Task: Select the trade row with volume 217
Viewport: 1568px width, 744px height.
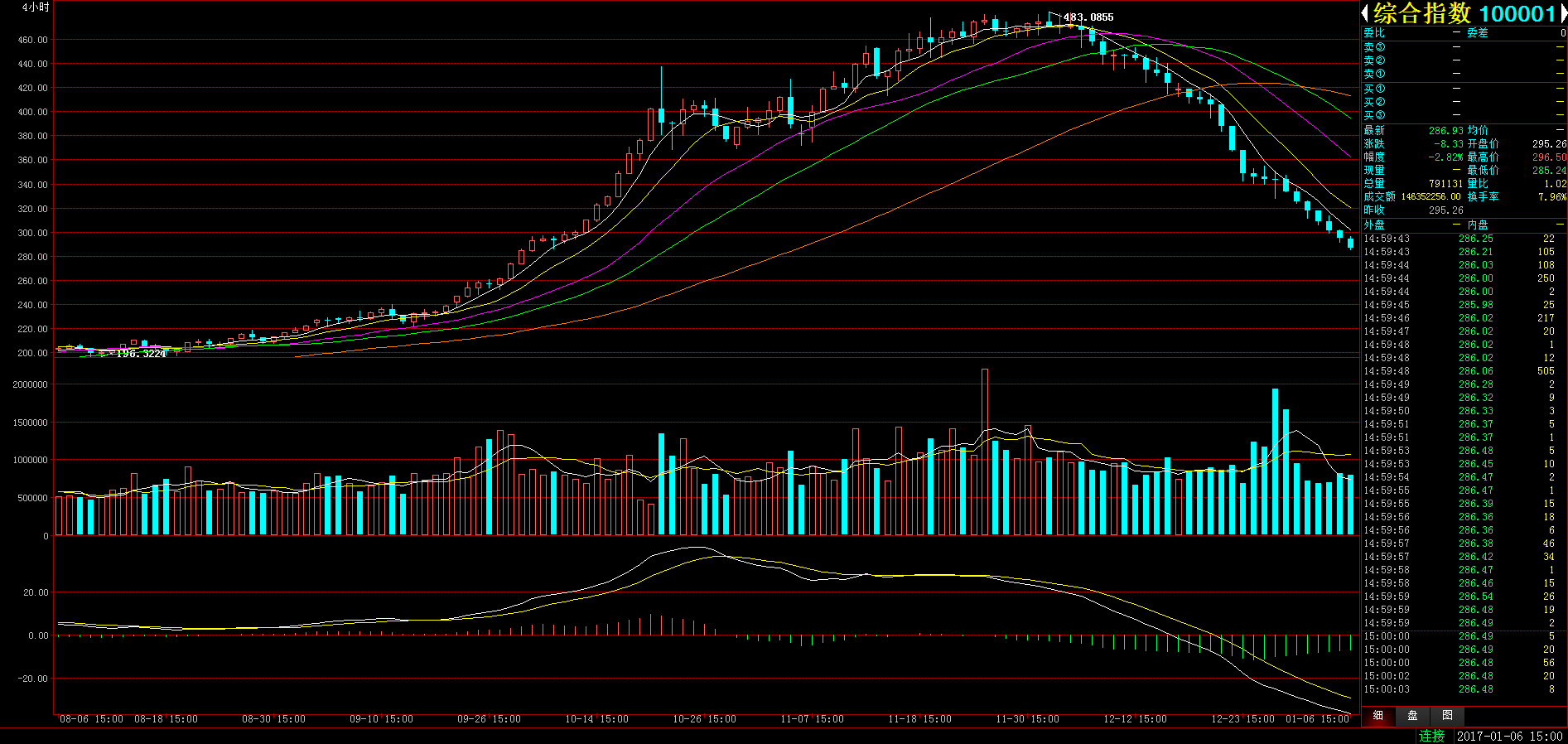Action: click(x=1464, y=318)
